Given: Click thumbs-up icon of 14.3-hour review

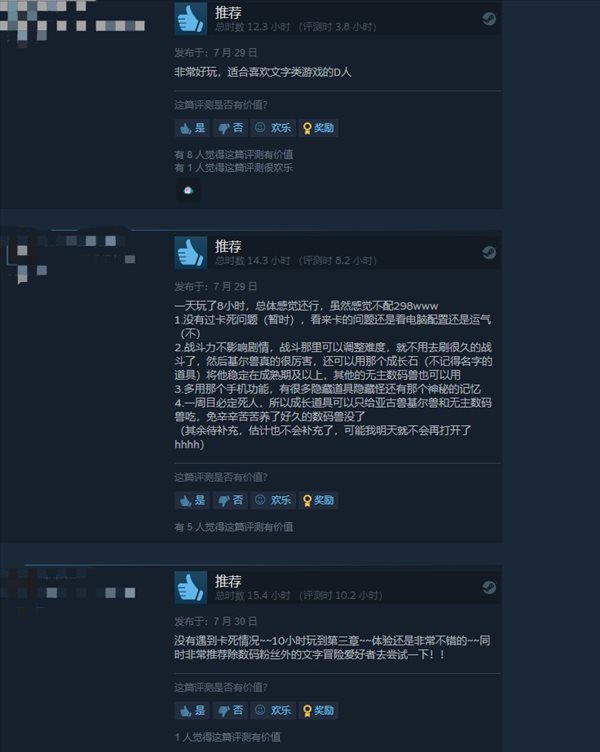Looking at the screenshot, I should click(191, 252).
